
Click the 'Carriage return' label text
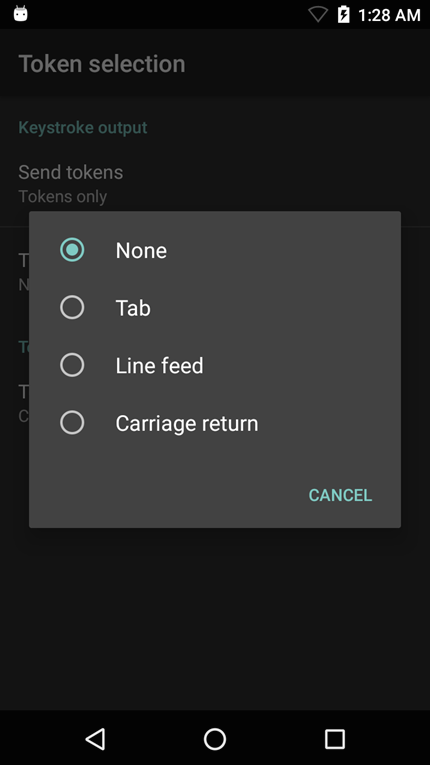[187, 423]
